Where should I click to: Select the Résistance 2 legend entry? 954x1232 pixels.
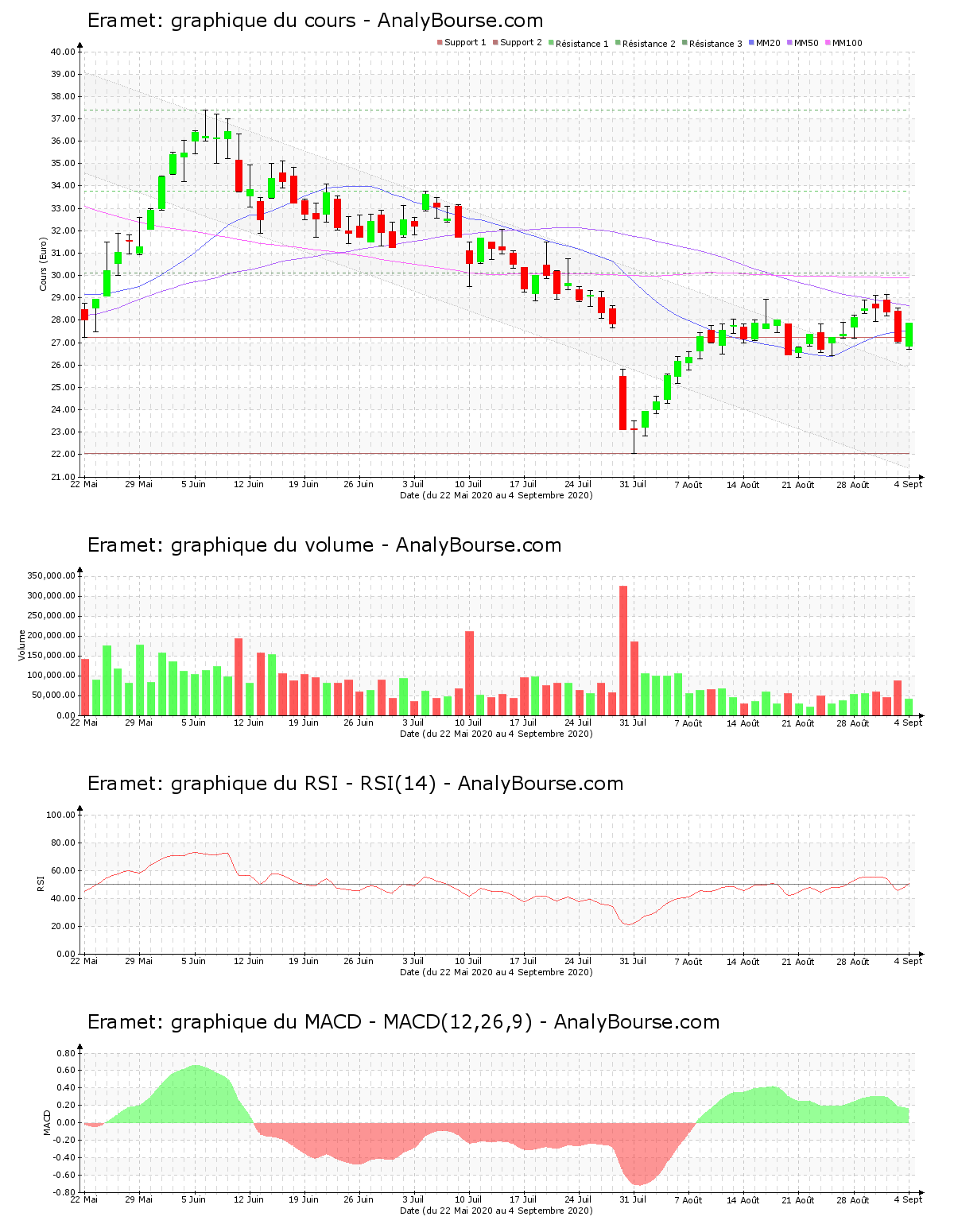tap(646, 43)
